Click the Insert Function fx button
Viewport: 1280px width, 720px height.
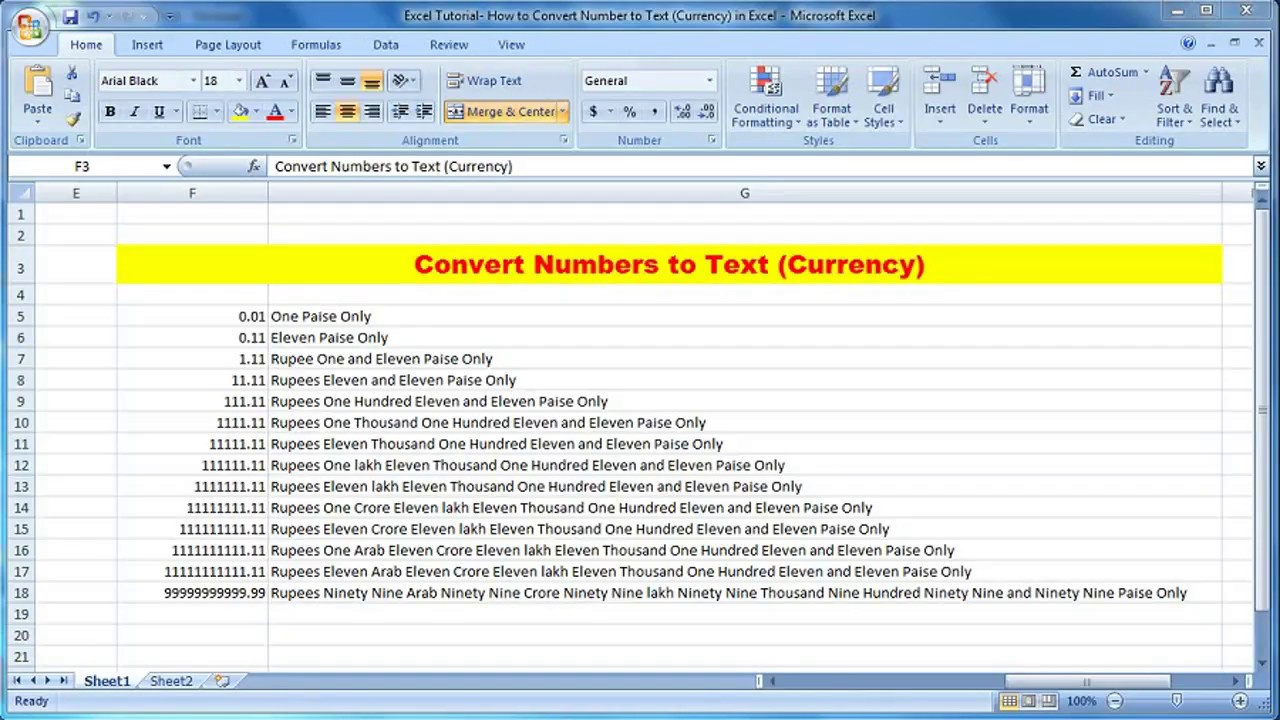tap(254, 167)
